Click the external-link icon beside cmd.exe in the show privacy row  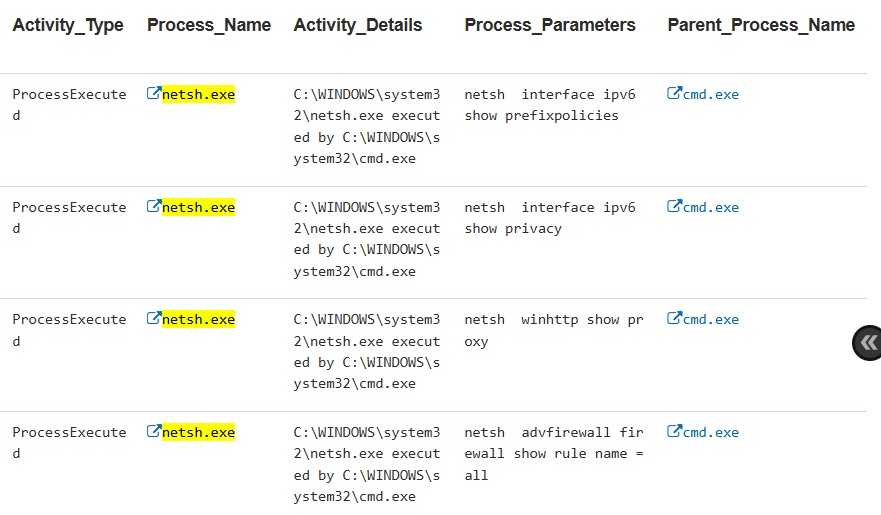[x=674, y=207]
